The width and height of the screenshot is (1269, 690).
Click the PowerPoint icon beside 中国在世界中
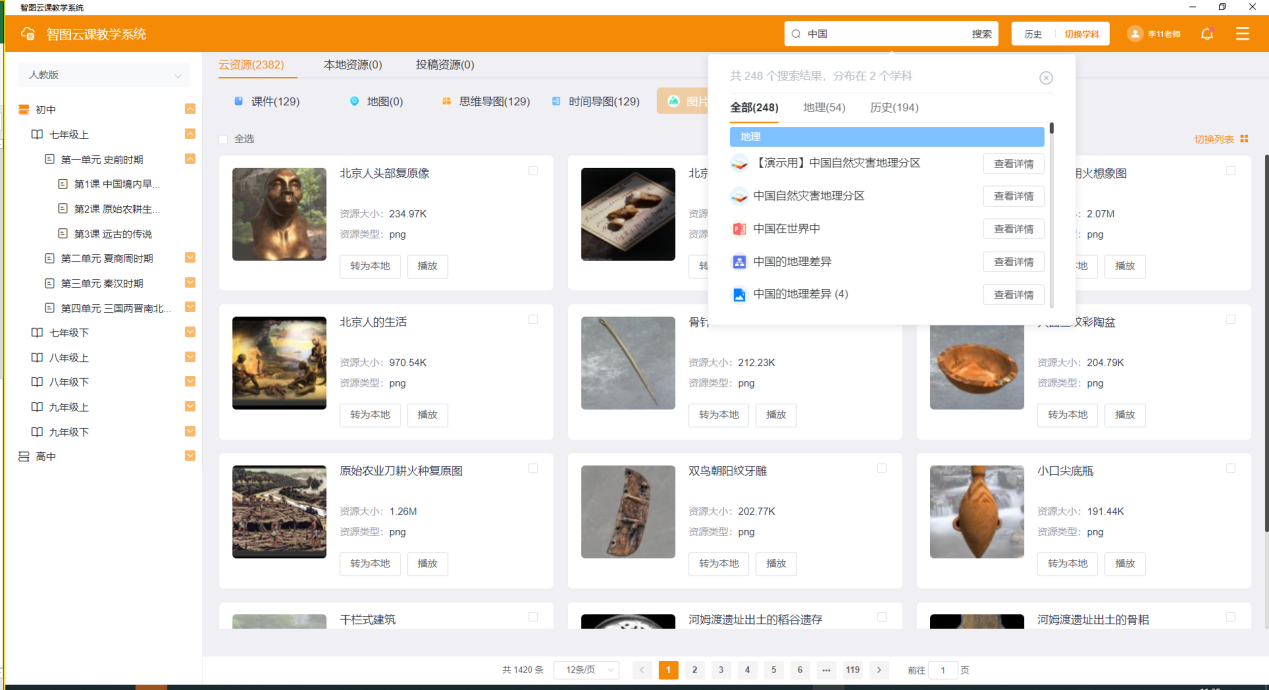coord(739,229)
